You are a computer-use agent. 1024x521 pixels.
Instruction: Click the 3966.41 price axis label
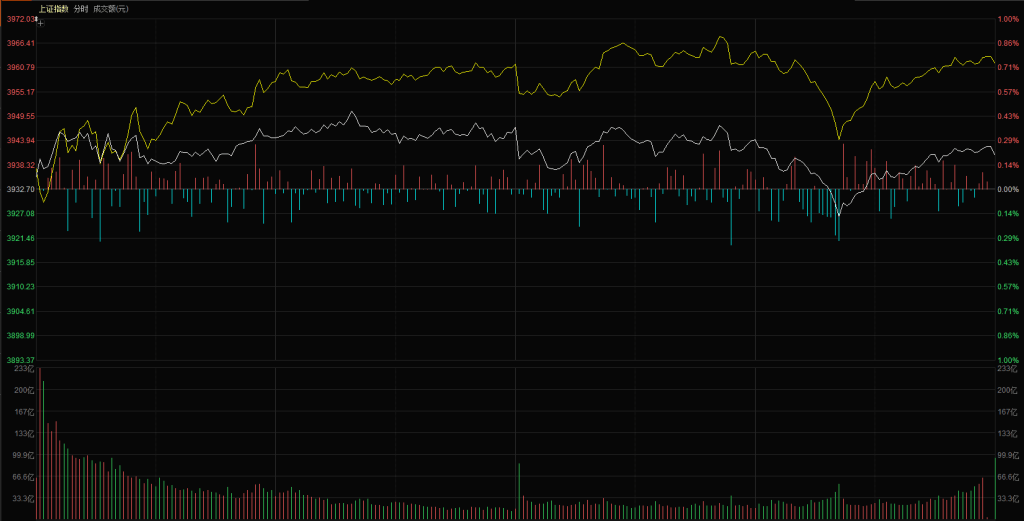pyautogui.click(x=20, y=43)
